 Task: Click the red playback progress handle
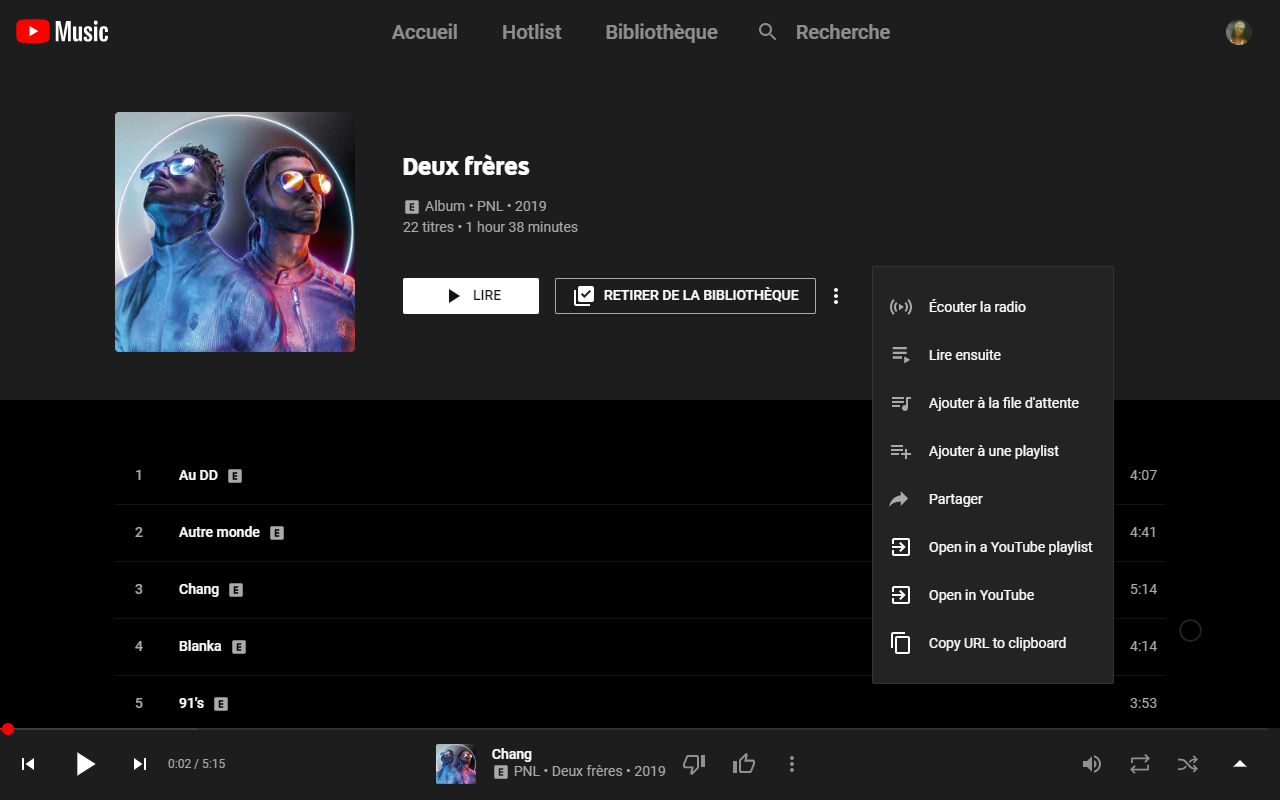[8, 730]
